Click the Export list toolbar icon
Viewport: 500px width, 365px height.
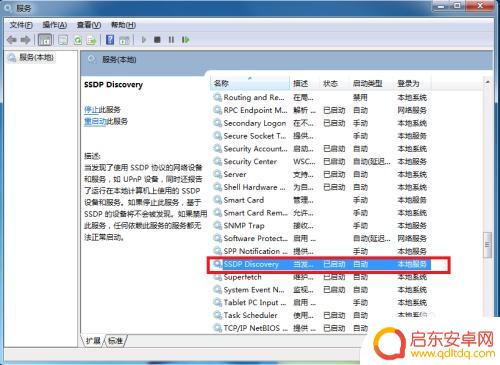click(91, 40)
